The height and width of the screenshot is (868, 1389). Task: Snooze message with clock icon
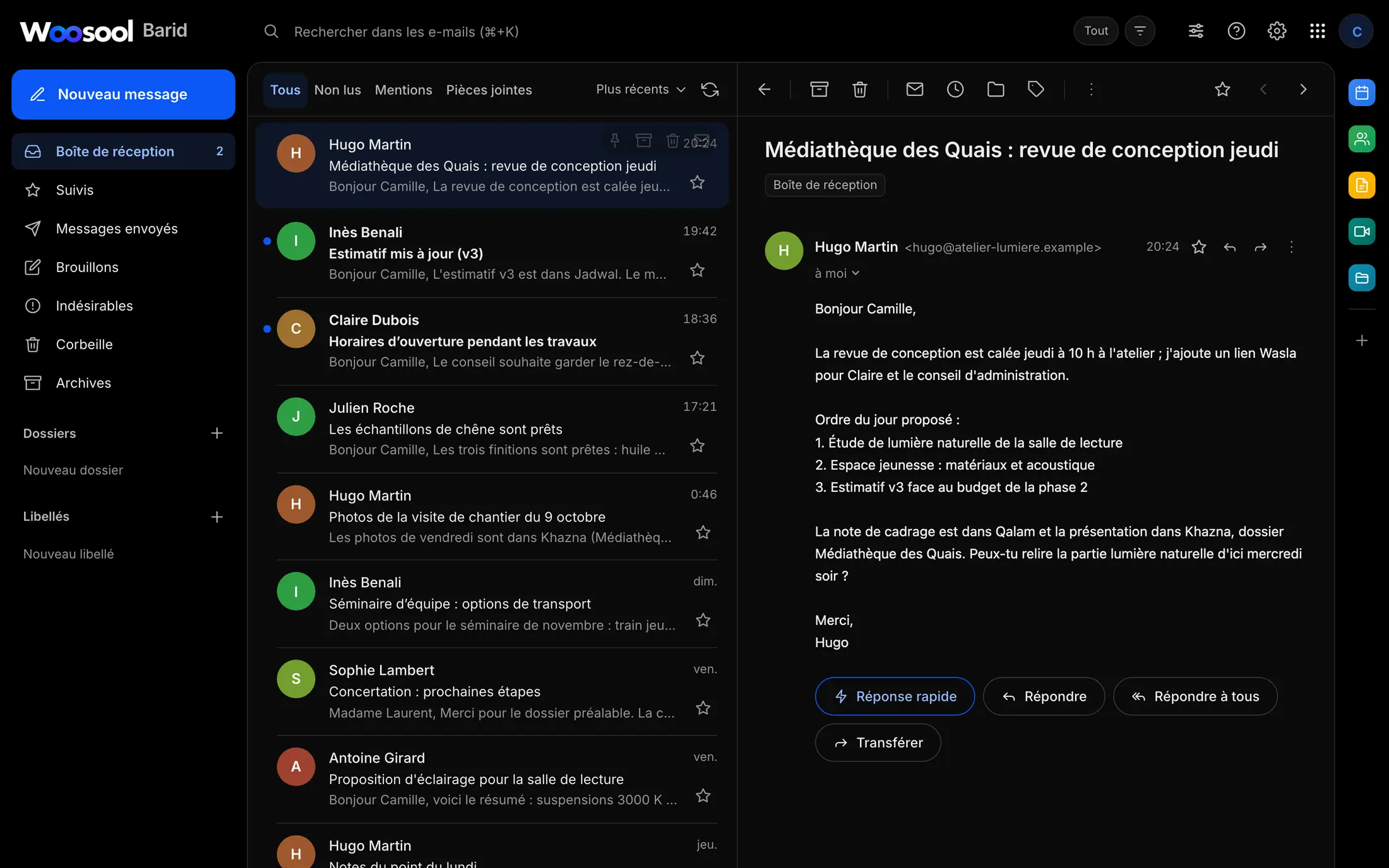955,90
